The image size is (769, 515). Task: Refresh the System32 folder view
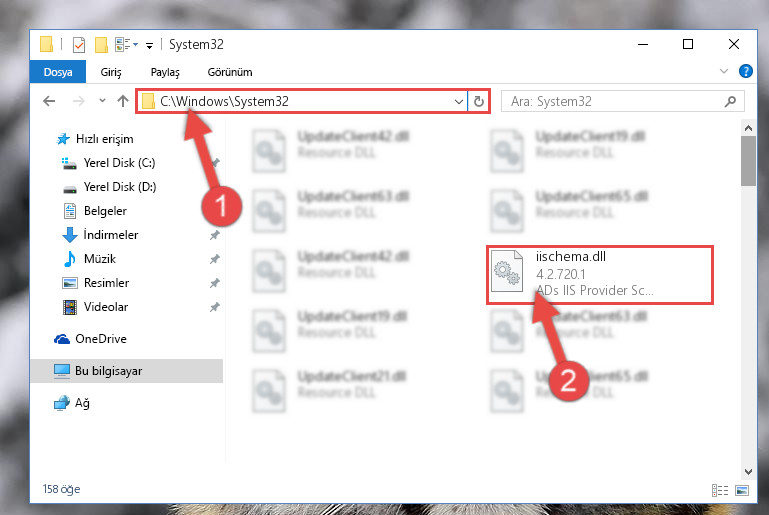tap(479, 102)
